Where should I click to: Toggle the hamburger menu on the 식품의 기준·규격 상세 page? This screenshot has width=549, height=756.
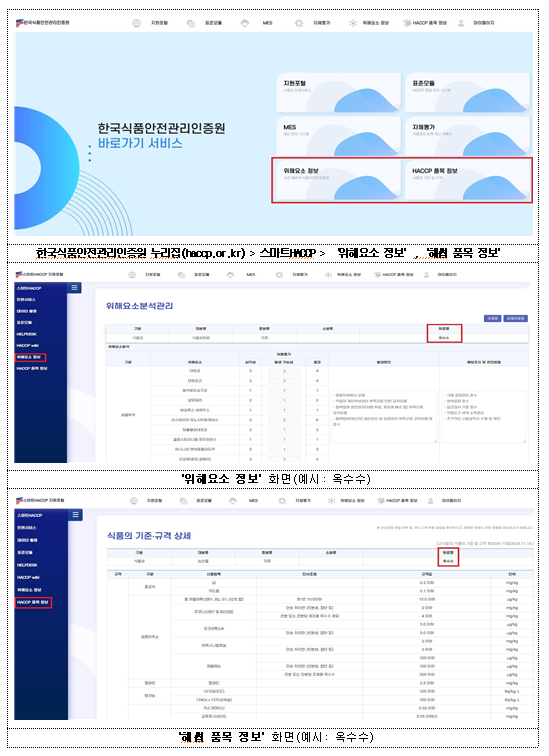[76, 515]
